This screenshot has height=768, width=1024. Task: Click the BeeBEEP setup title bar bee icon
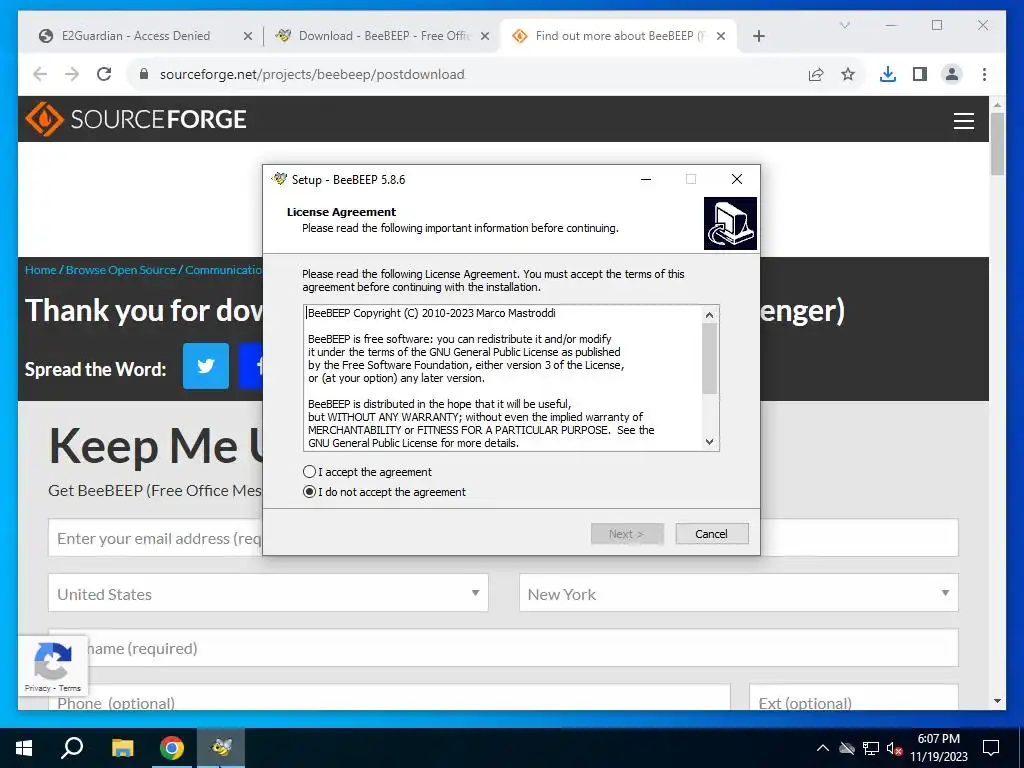click(x=280, y=179)
